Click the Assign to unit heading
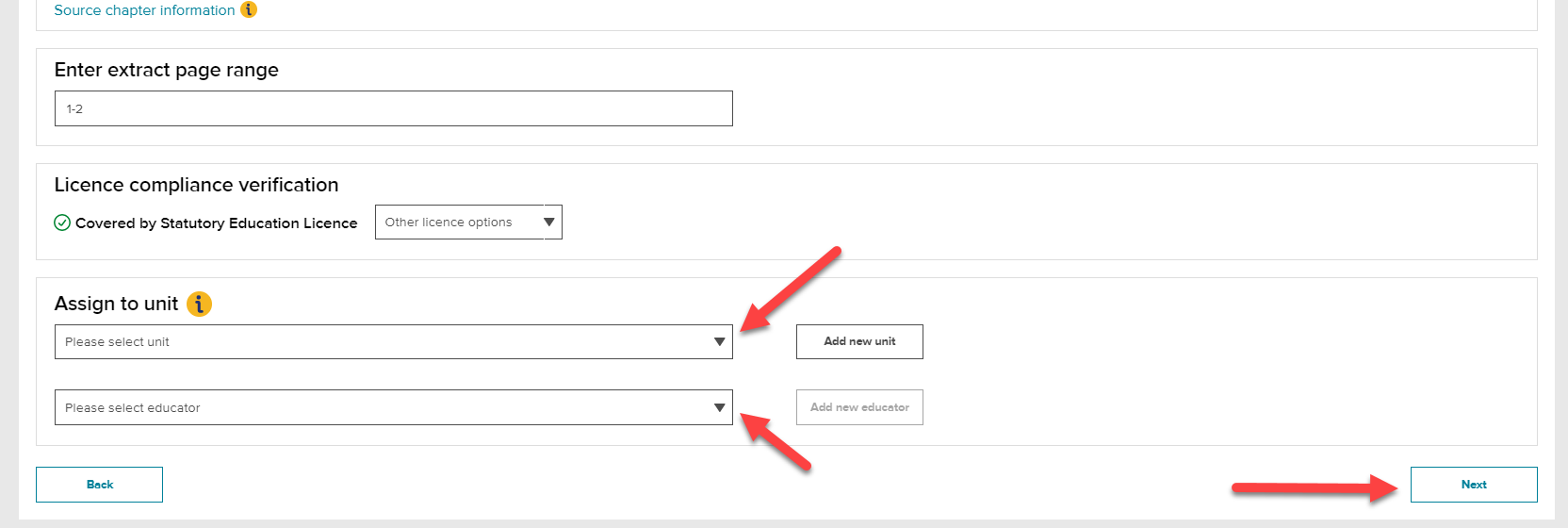This screenshot has height=528, width=1568. coord(116,304)
